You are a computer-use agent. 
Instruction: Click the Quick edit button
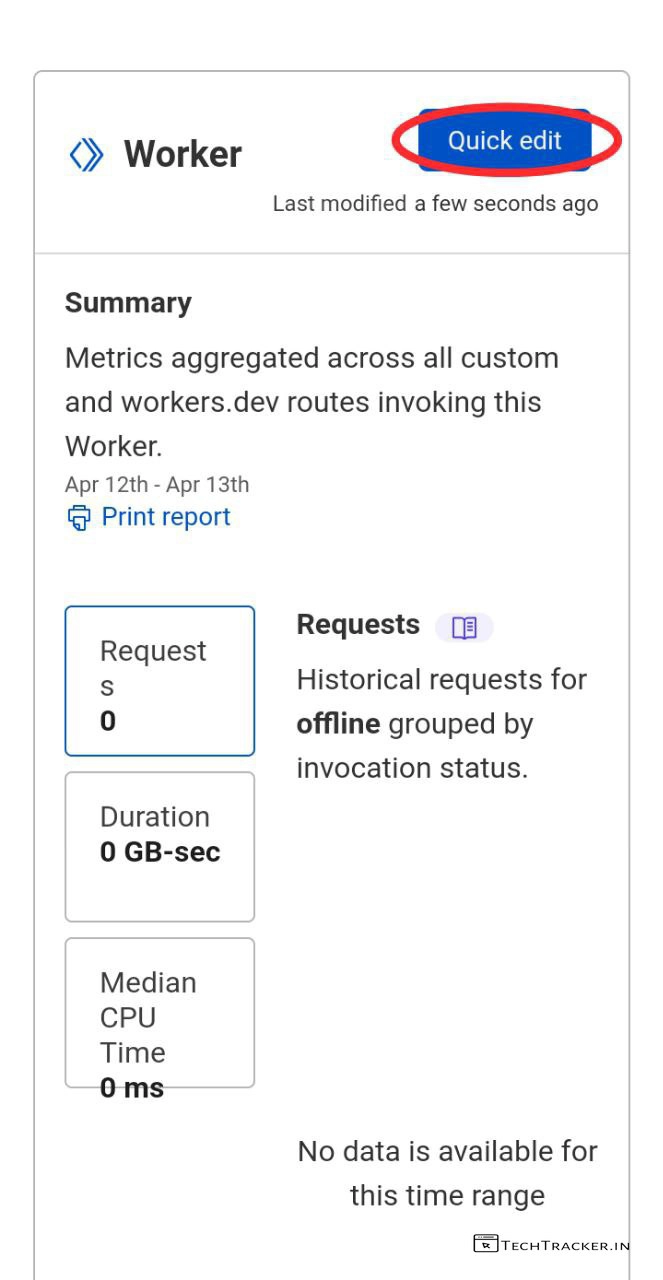[x=504, y=141]
